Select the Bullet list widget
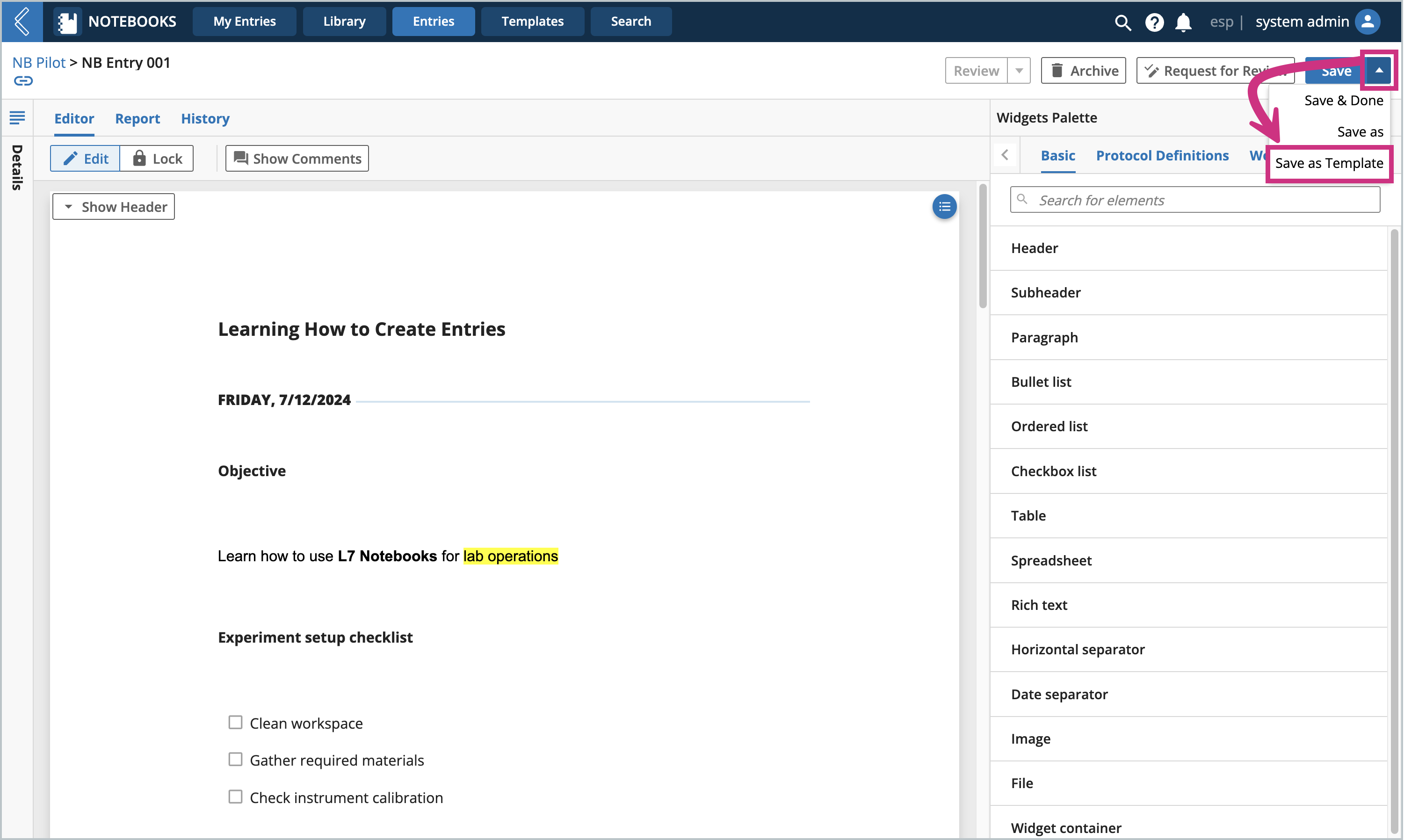 [1188, 382]
